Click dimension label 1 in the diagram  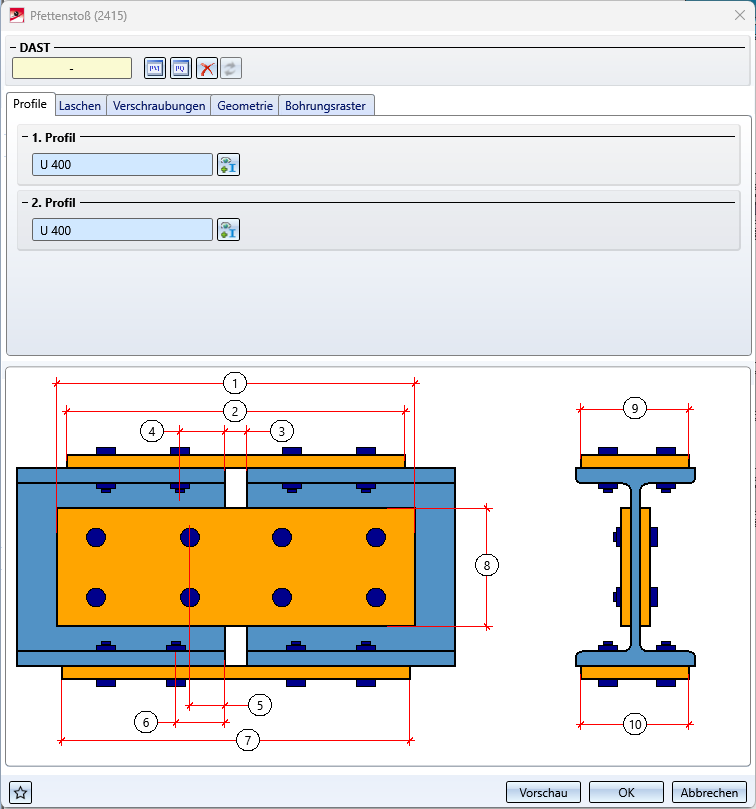point(235,383)
